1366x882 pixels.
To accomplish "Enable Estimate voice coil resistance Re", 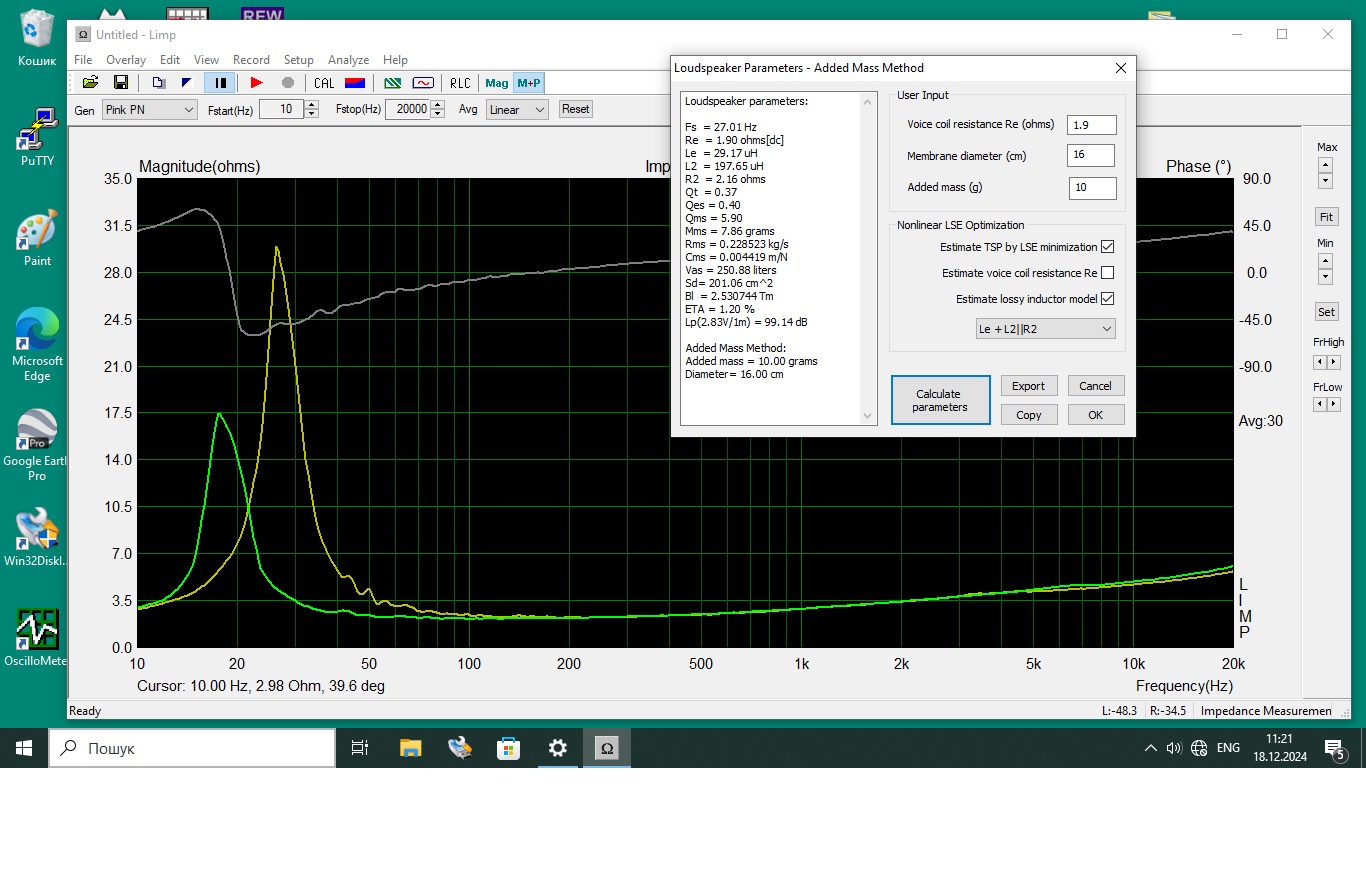I will point(1107,273).
